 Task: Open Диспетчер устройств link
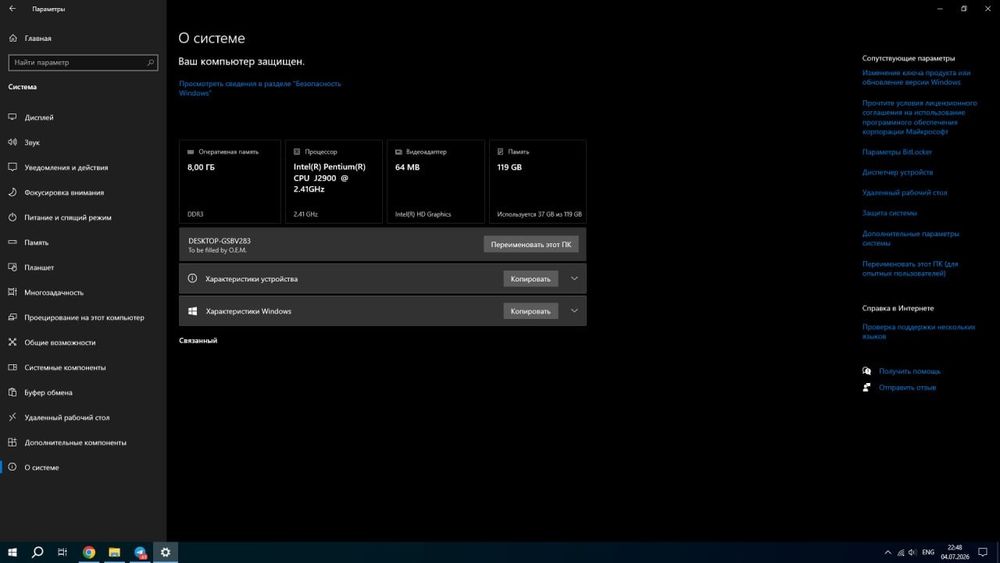click(x=897, y=172)
